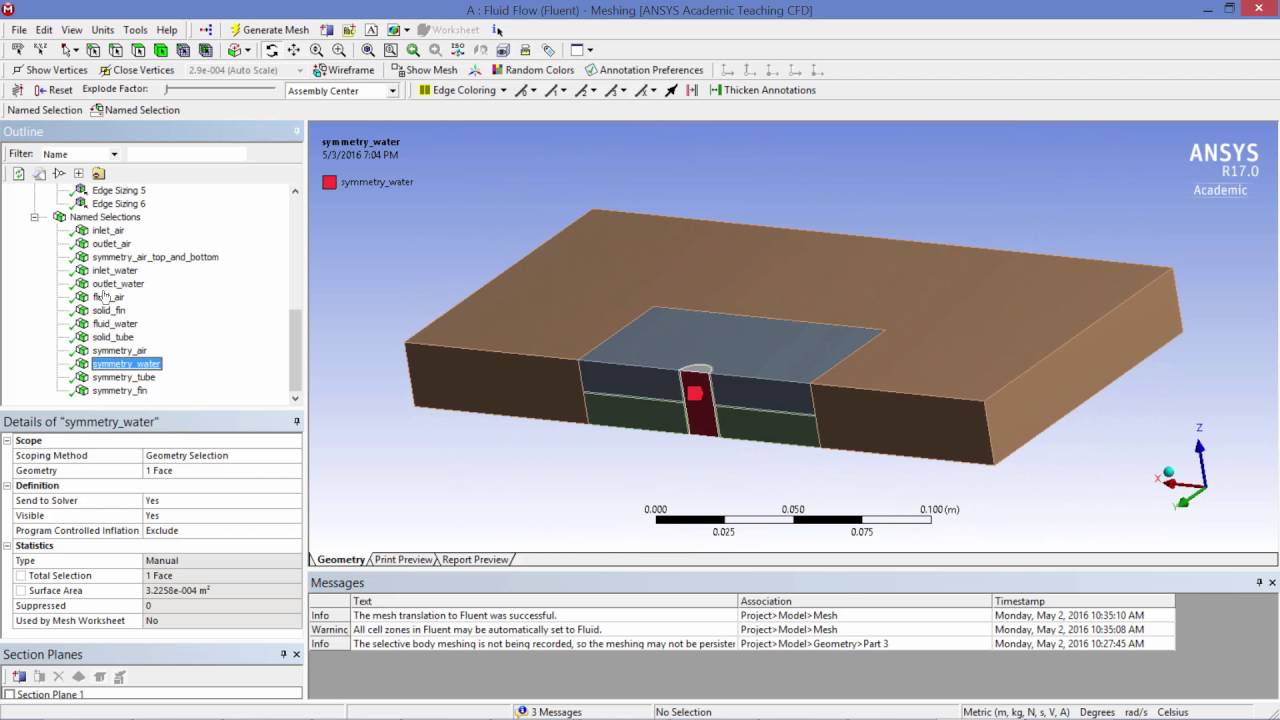Click the New Section Plane icon
The height and width of the screenshot is (720, 1280).
click(19, 677)
